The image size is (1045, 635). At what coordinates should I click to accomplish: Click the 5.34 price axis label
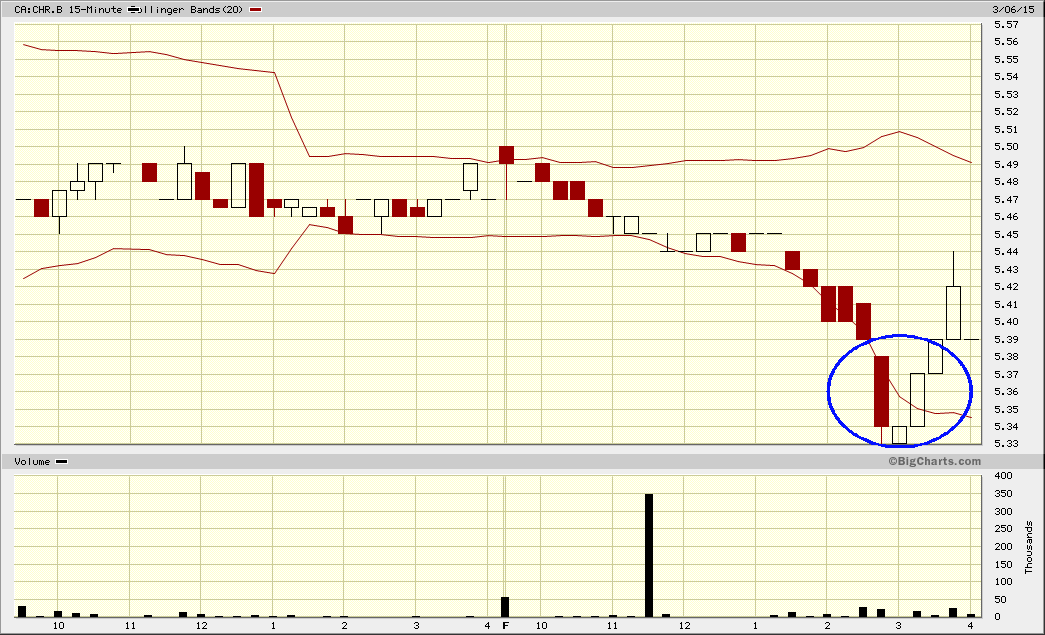[1006, 426]
